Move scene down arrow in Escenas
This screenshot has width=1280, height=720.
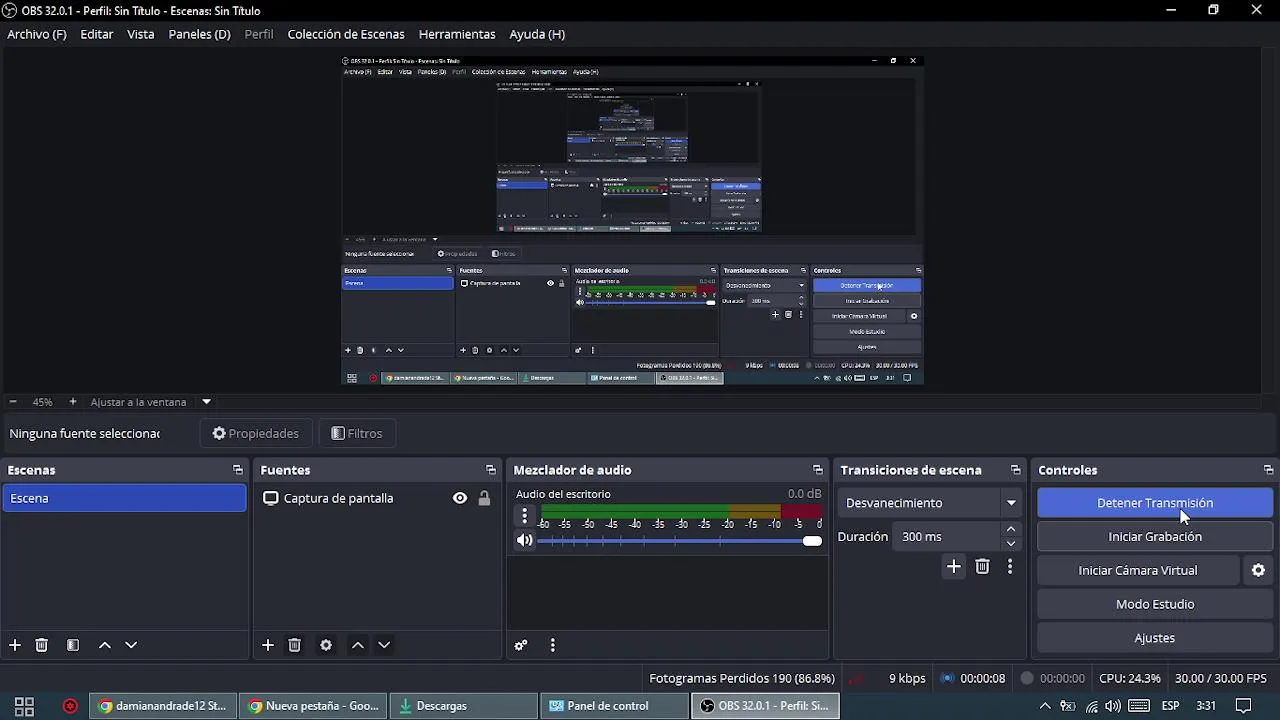pos(131,645)
